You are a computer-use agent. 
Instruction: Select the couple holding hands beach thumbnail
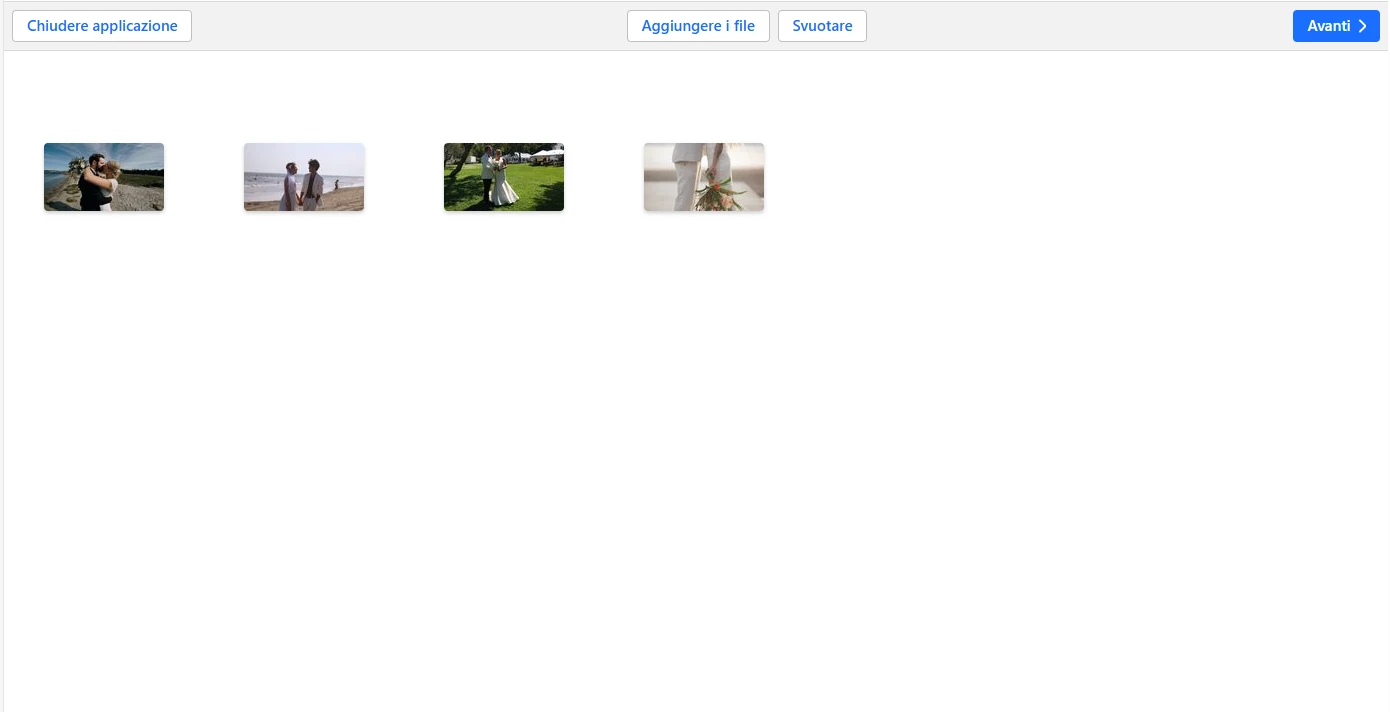tap(304, 177)
